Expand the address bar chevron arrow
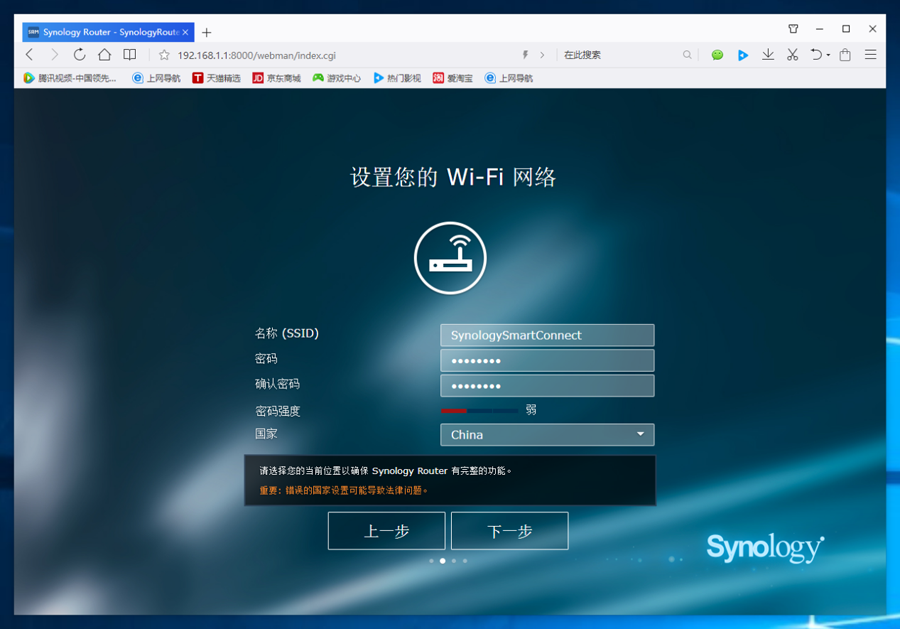The image size is (900, 629). coord(542,55)
